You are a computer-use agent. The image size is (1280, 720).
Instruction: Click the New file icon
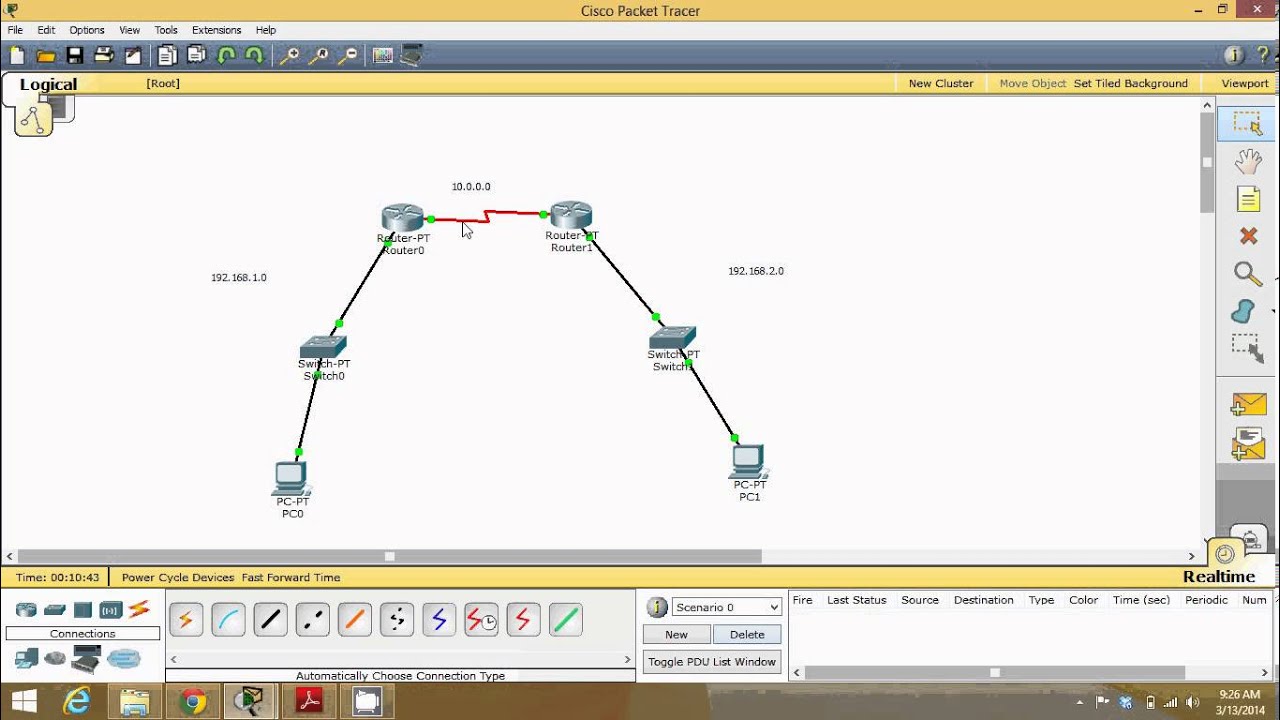tap(17, 56)
